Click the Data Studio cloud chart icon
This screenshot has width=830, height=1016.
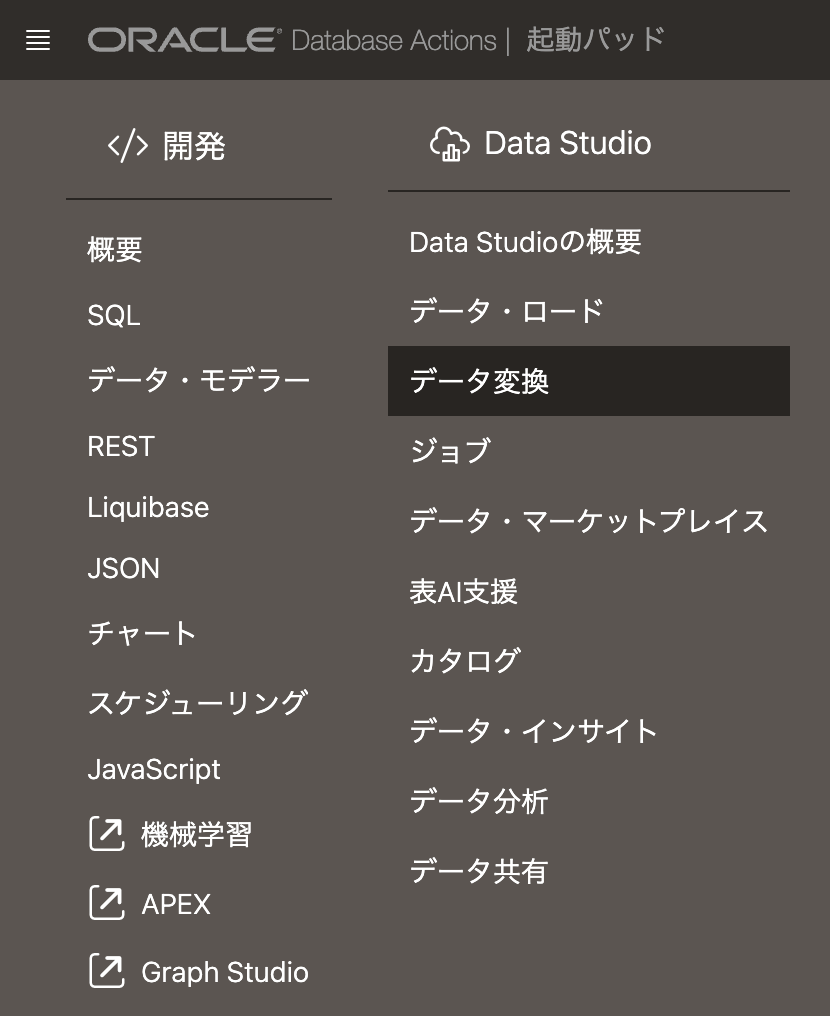pyautogui.click(x=450, y=144)
